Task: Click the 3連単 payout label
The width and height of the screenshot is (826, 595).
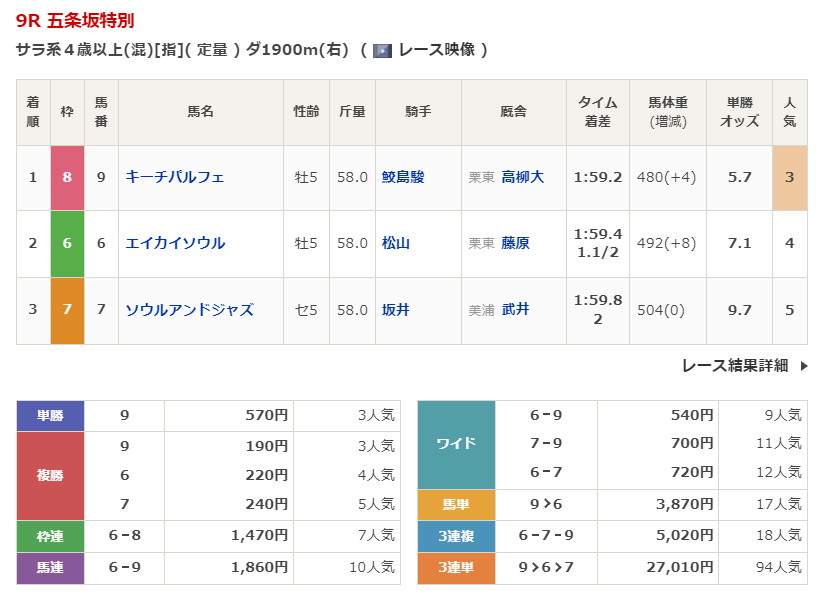Action: (x=456, y=568)
